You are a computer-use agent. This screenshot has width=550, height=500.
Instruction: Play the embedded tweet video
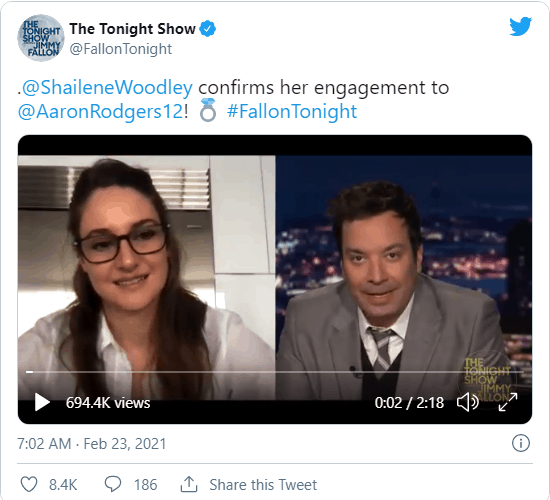point(42,402)
